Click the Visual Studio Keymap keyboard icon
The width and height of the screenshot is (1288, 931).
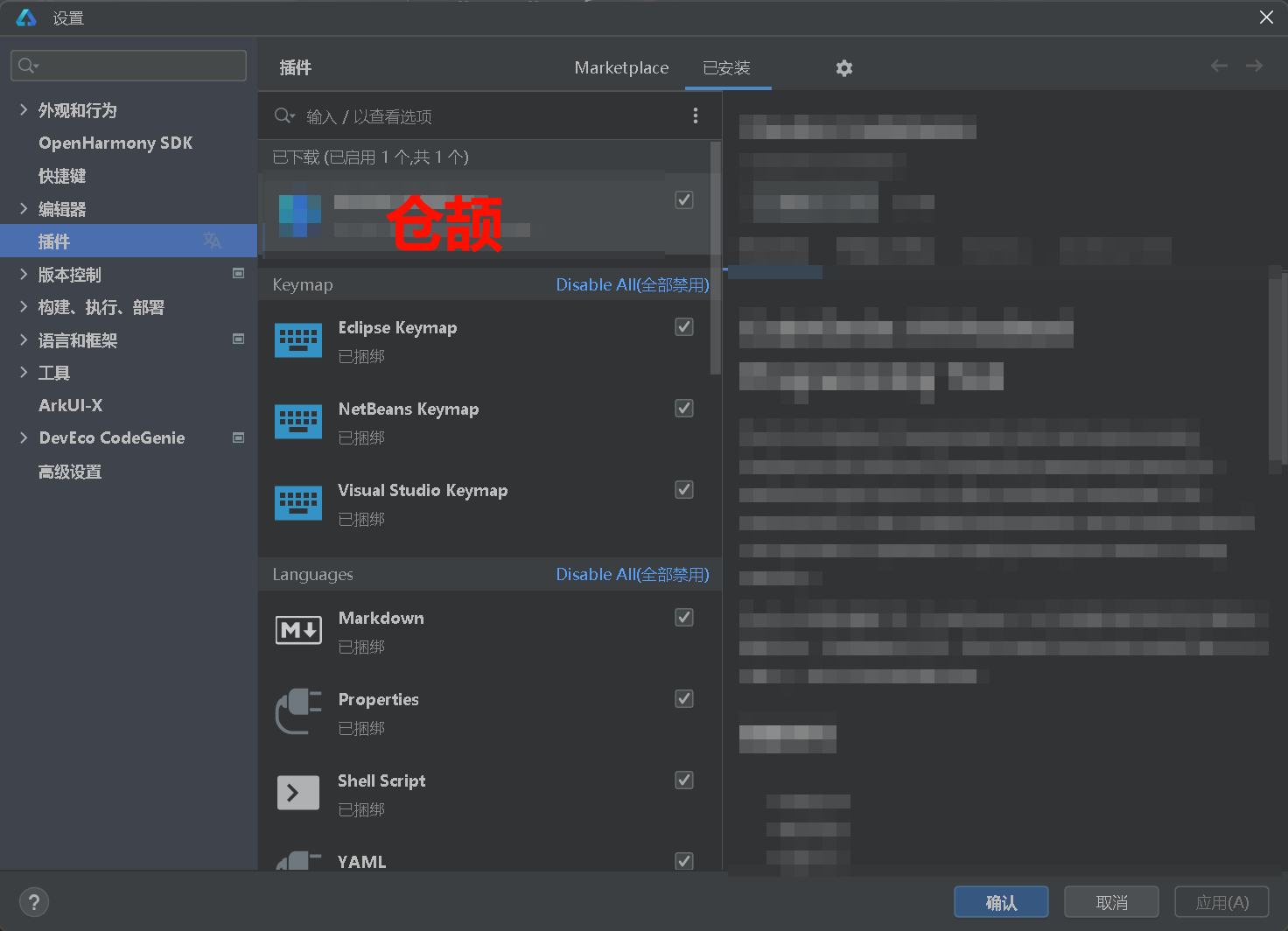pos(298,503)
